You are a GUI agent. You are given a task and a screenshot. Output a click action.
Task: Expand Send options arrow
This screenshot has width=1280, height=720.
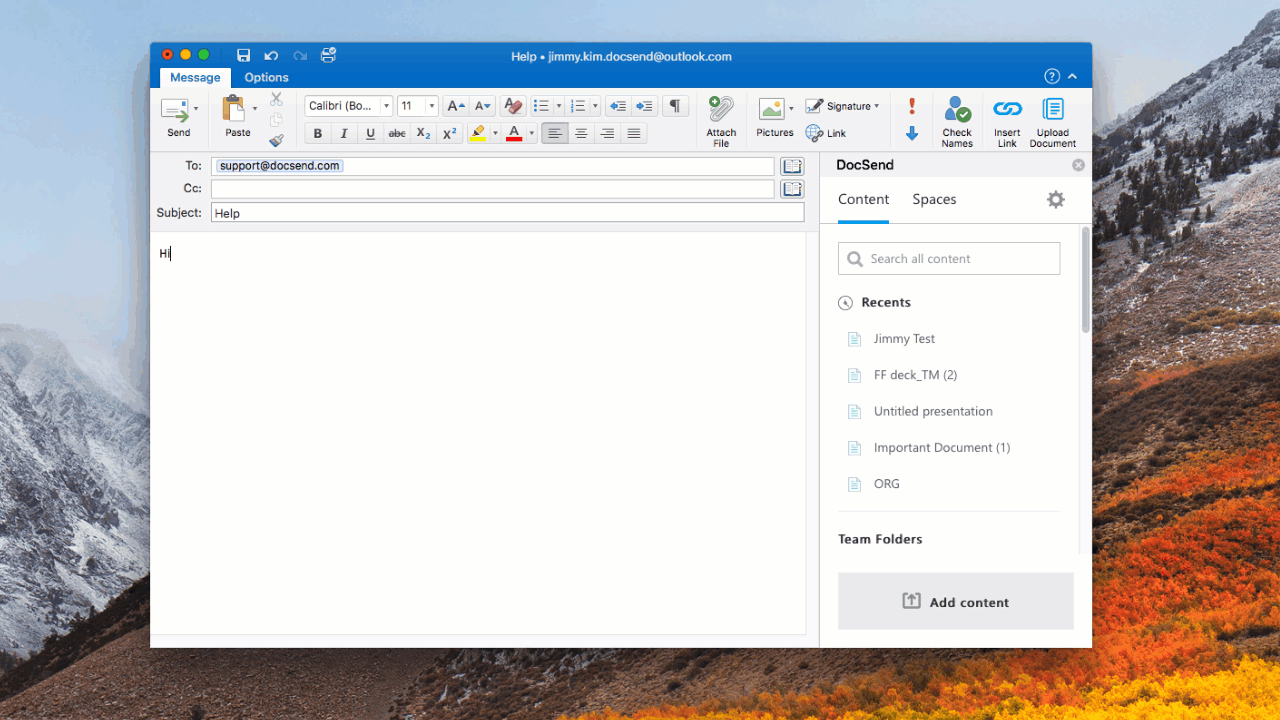pyautogui.click(x=196, y=108)
